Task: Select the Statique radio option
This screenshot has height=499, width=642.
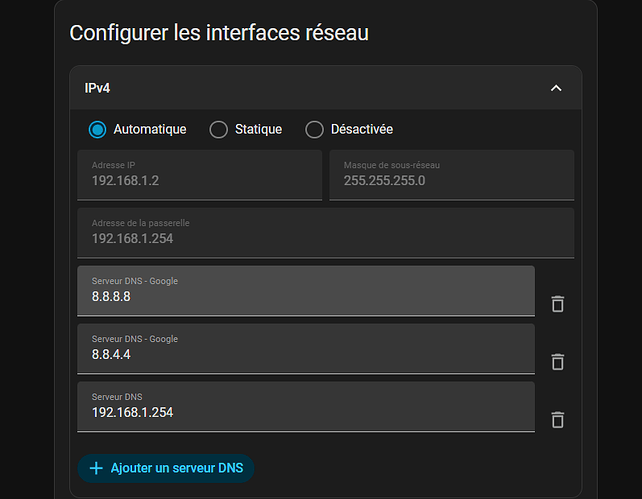Action: click(x=218, y=129)
